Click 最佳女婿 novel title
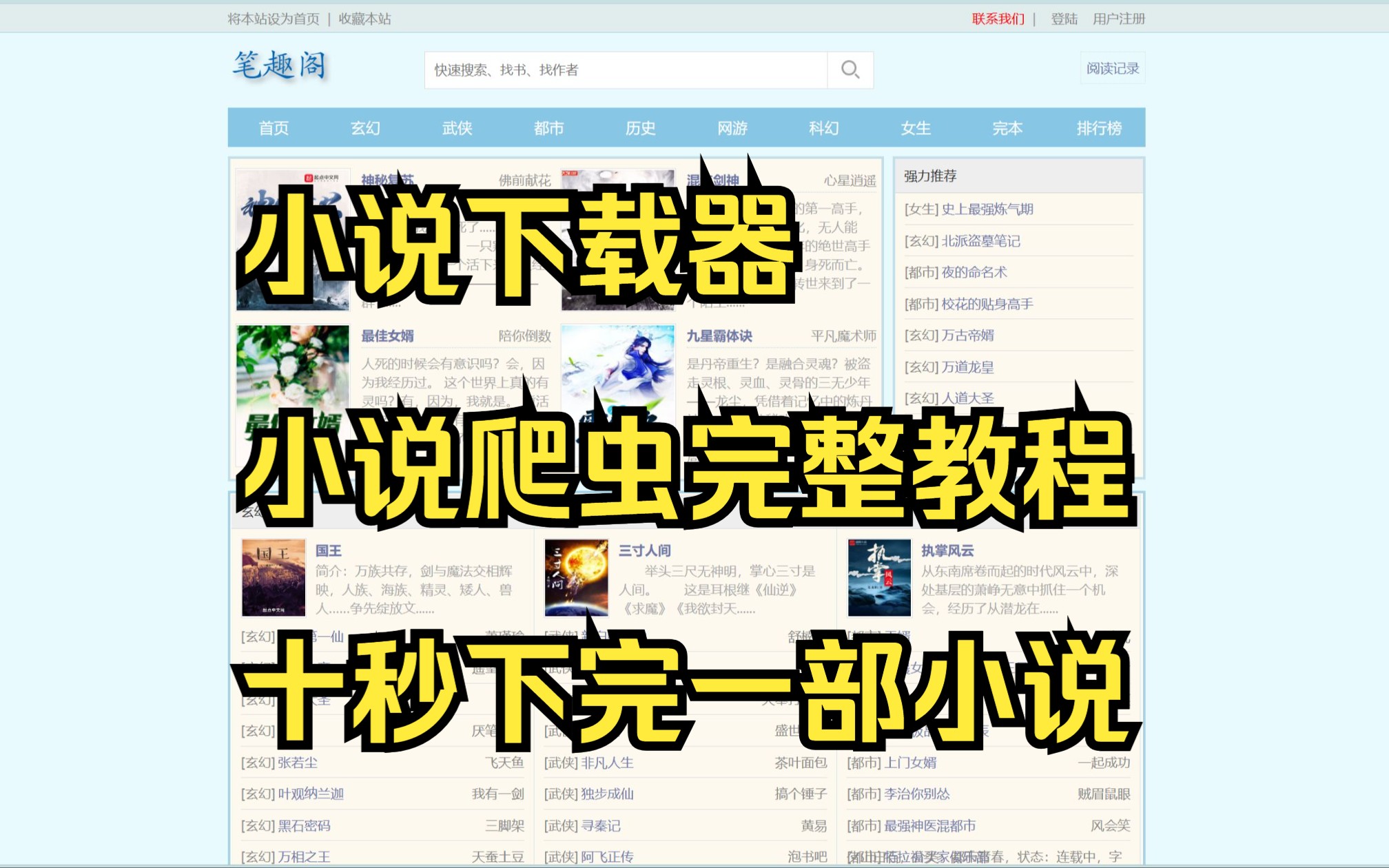The width and height of the screenshot is (1389, 868). pyautogui.click(x=387, y=335)
